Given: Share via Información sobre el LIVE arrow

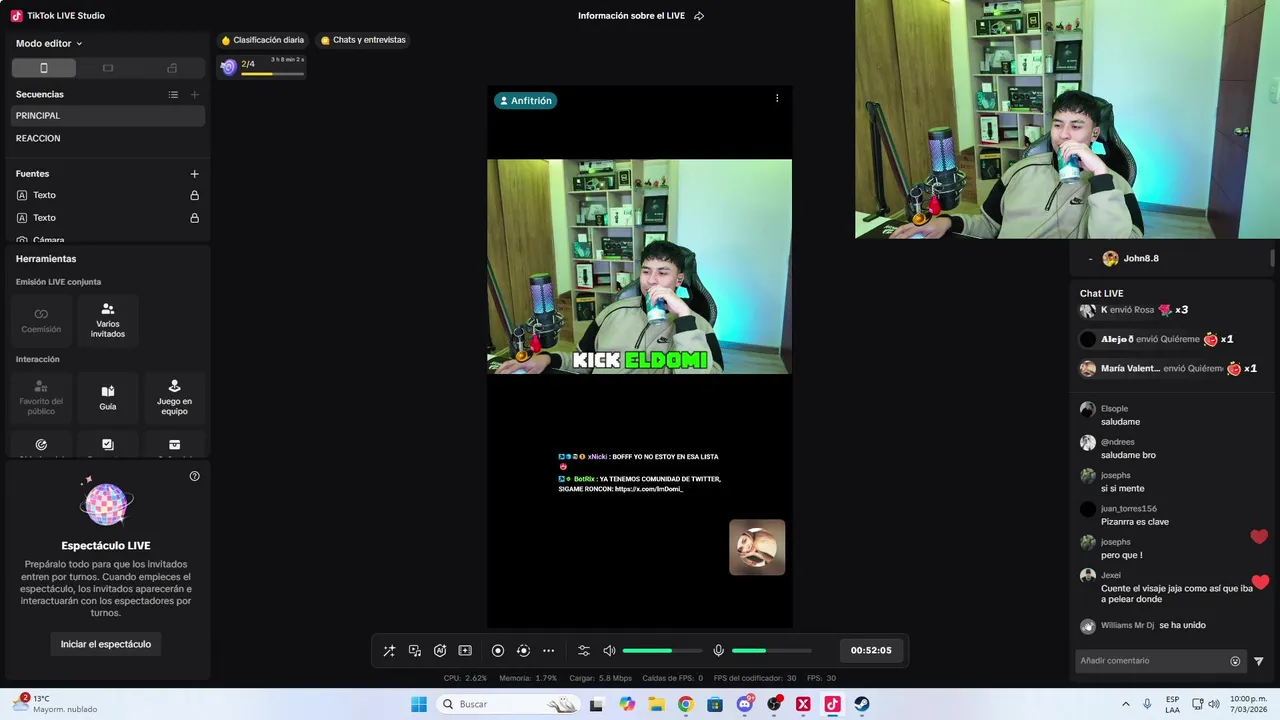Looking at the screenshot, I should pyautogui.click(x=699, y=16).
